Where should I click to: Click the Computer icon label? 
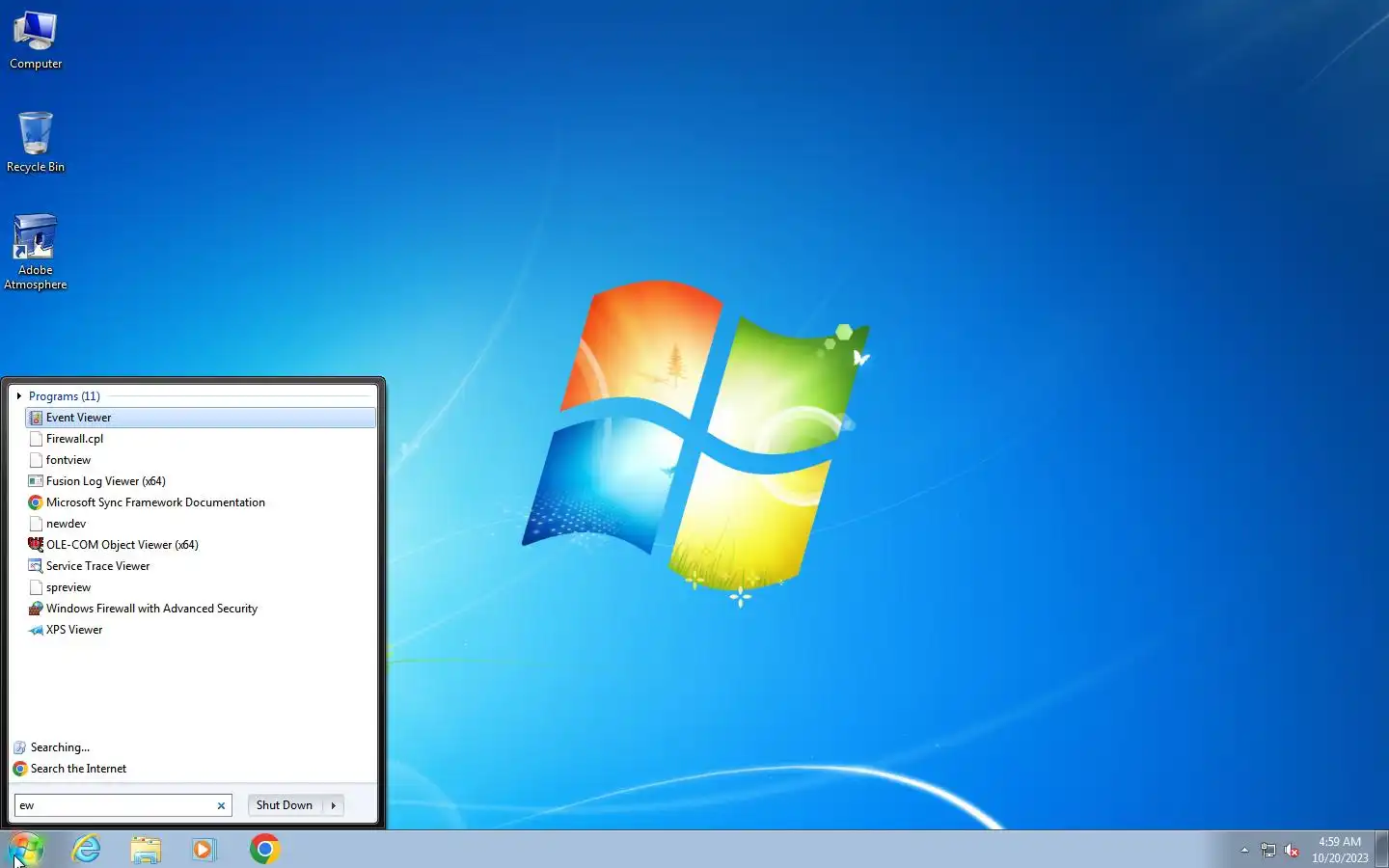(36, 64)
